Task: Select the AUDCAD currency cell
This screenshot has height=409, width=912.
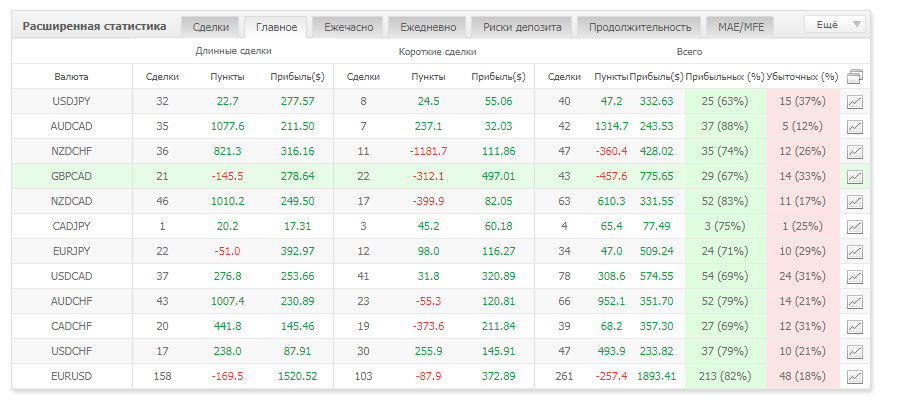Action: coord(72,126)
